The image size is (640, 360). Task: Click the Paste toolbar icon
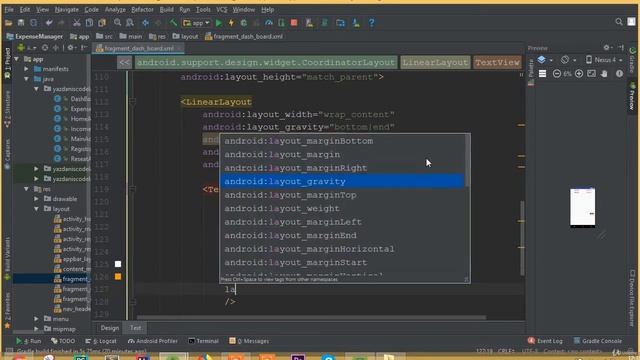[102, 23]
